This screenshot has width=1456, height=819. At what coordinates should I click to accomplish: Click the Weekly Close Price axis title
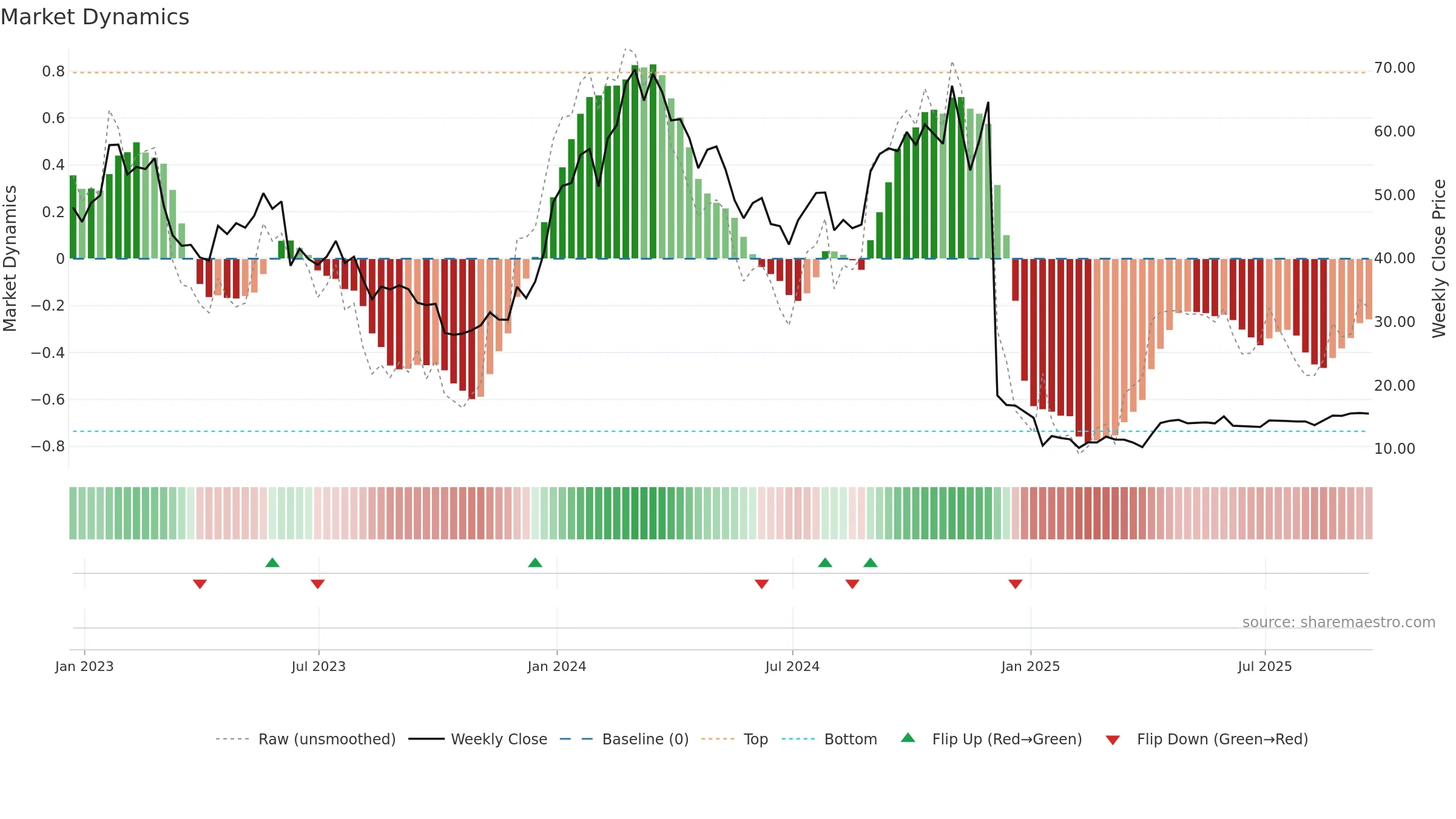tap(1440, 258)
